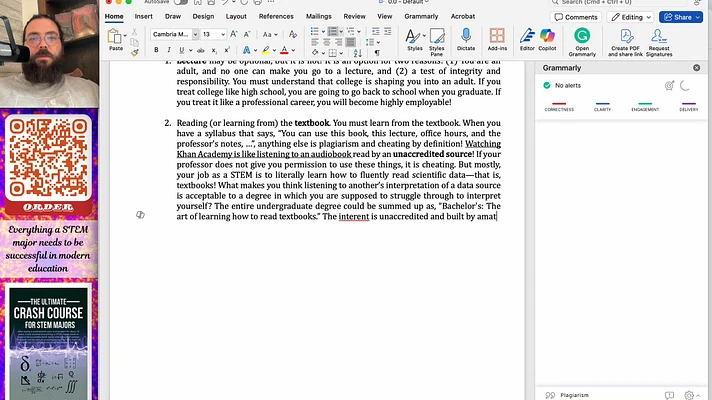Viewport: 712px width, 400px height.
Task: Click the Paste clipboard icon
Action: 115,36
